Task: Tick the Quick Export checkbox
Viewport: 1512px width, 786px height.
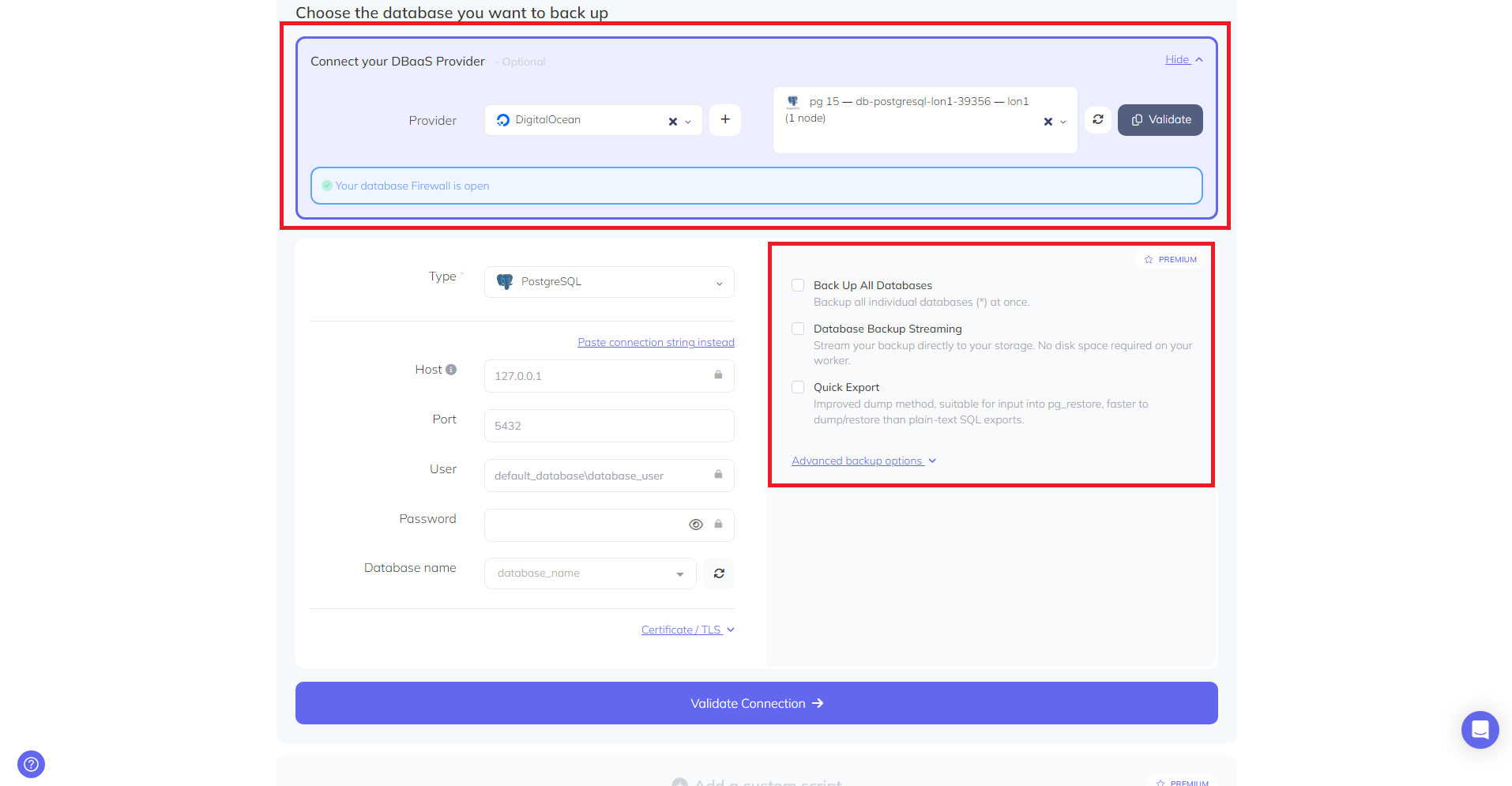Action: (x=798, y=387)
